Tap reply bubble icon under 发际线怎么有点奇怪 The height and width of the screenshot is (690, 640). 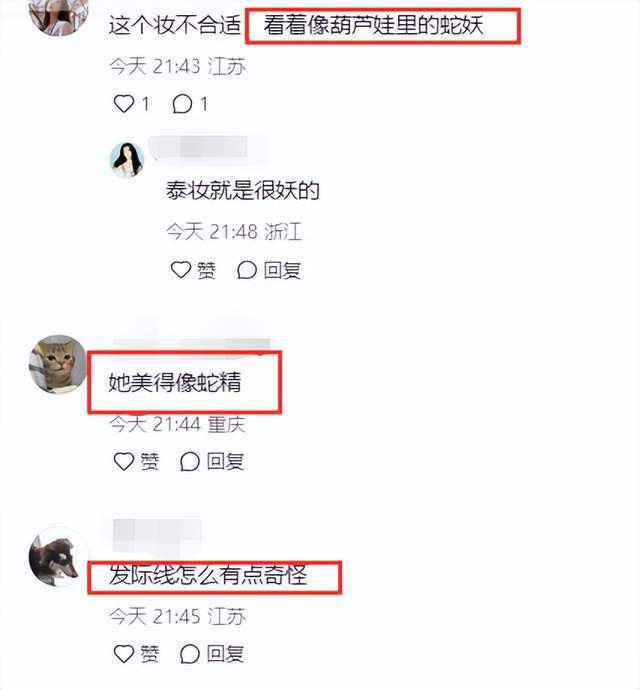point(190,654)
